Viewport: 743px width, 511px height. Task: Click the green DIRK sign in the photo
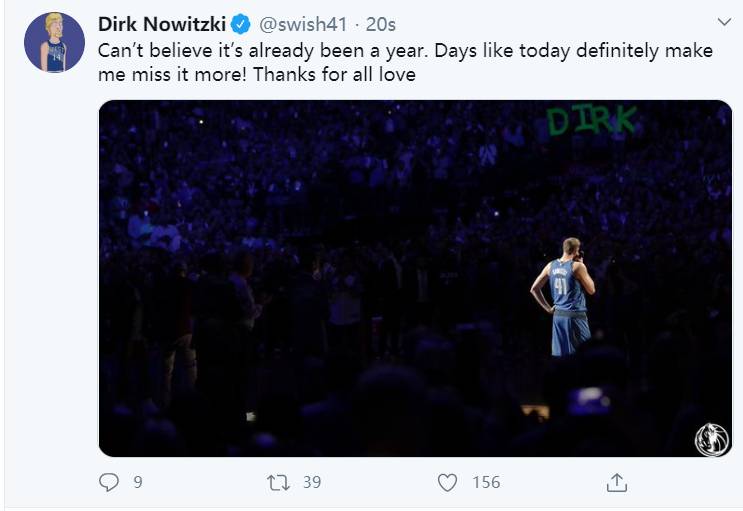pyautogui.click(x=592, y=122)
